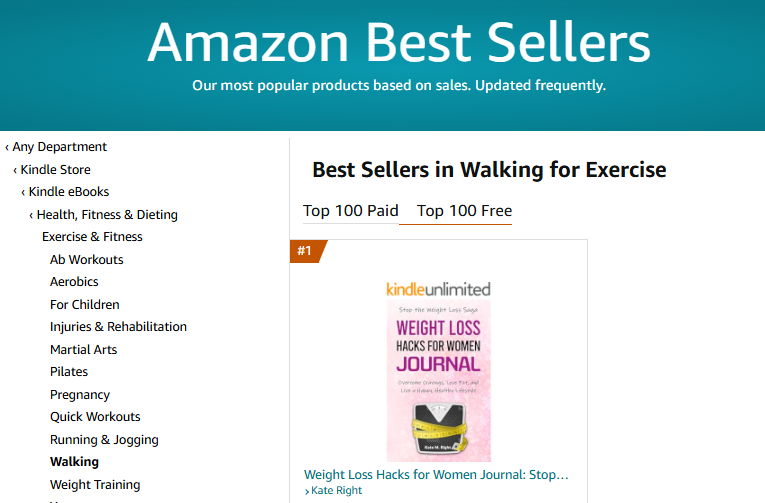Switch to the Top 100 Paid tab
Viewport: 765px width, 503px height.
pyautogui.click(x=351, y=211)
